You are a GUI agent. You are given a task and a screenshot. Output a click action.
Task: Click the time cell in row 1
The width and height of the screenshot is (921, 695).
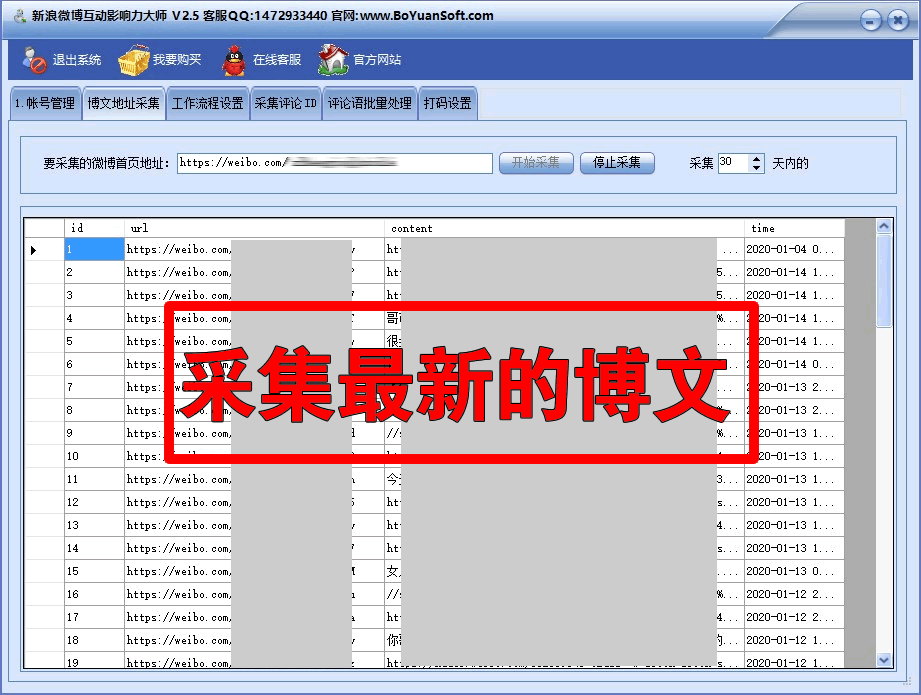[795, 250]
